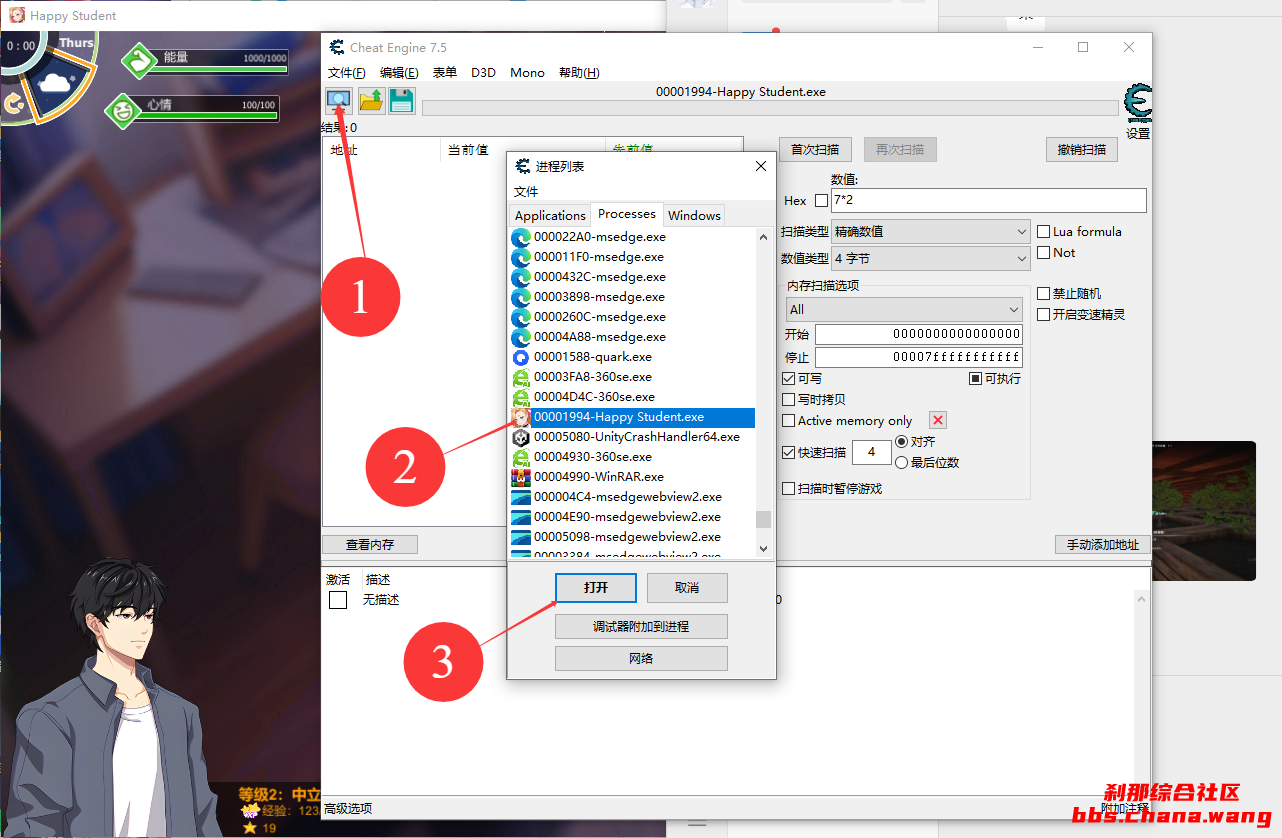Toggle the Active memory only checkbox

coord(789,421)
